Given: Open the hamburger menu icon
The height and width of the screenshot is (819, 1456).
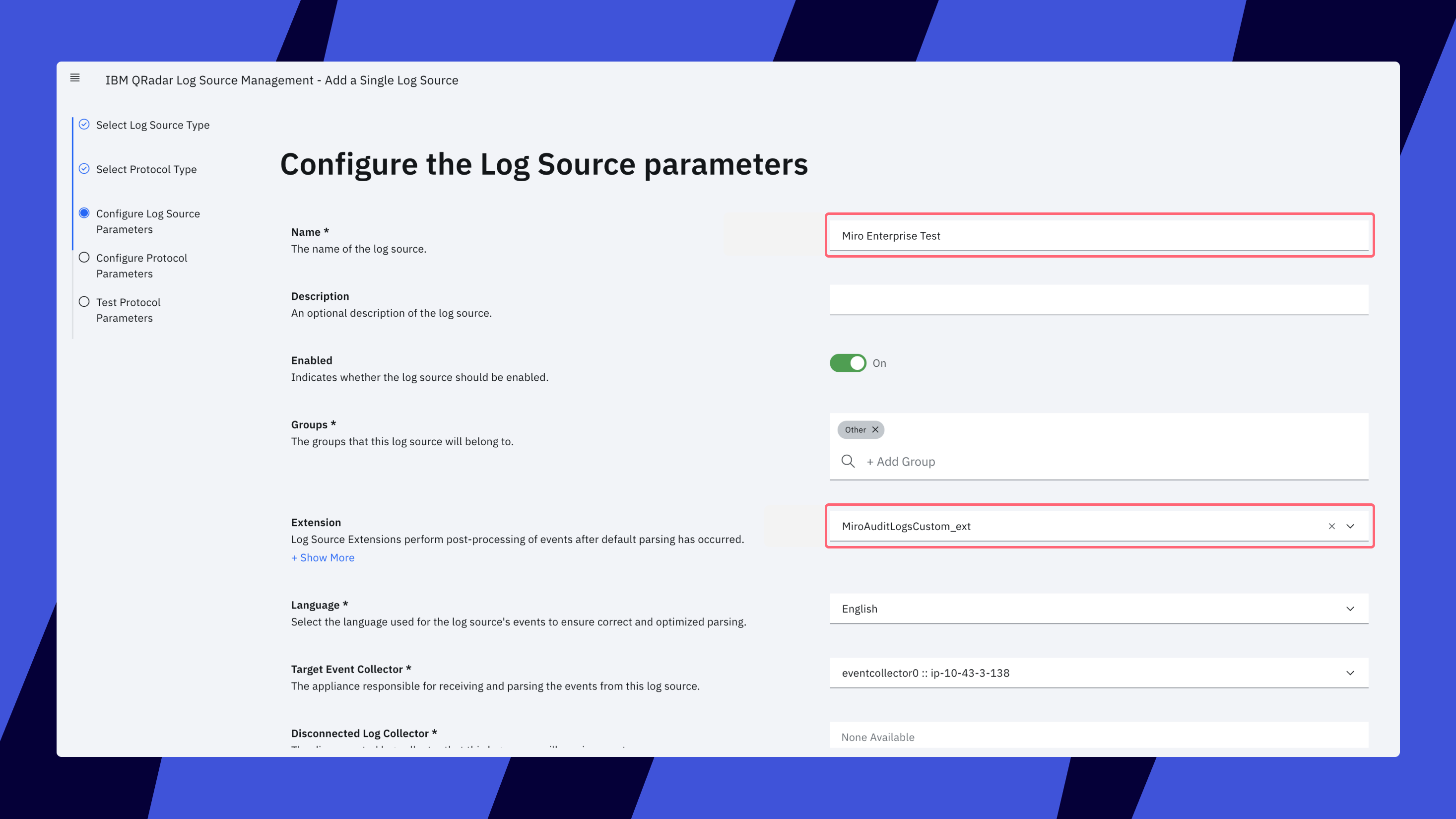Looking at the screenshot, I should click(x=74, y=78).
